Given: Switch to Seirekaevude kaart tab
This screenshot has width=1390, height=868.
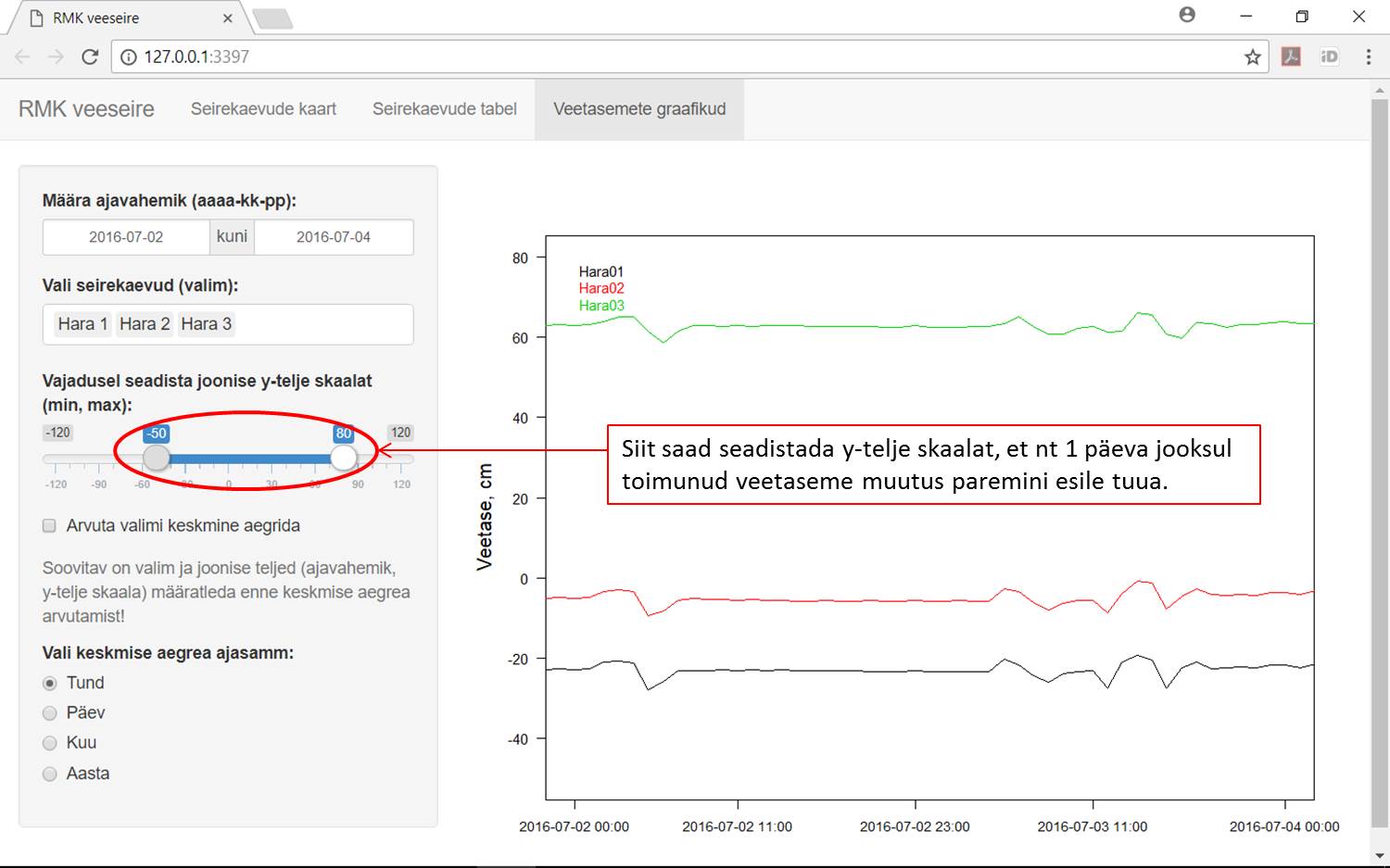Looking at the screenshot, I should click(263, 109).
